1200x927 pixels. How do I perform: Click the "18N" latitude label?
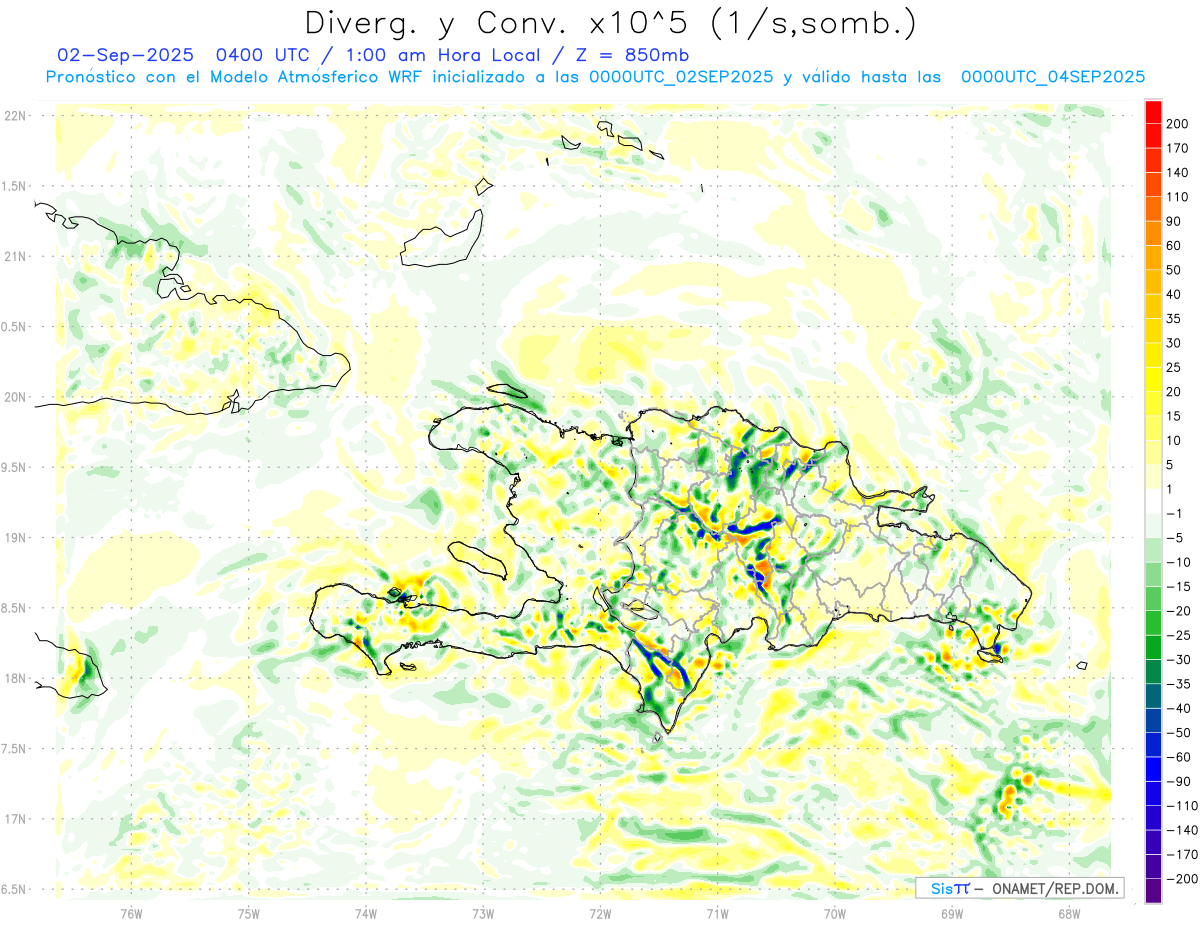pyautogui.click(x=15, y=678)
